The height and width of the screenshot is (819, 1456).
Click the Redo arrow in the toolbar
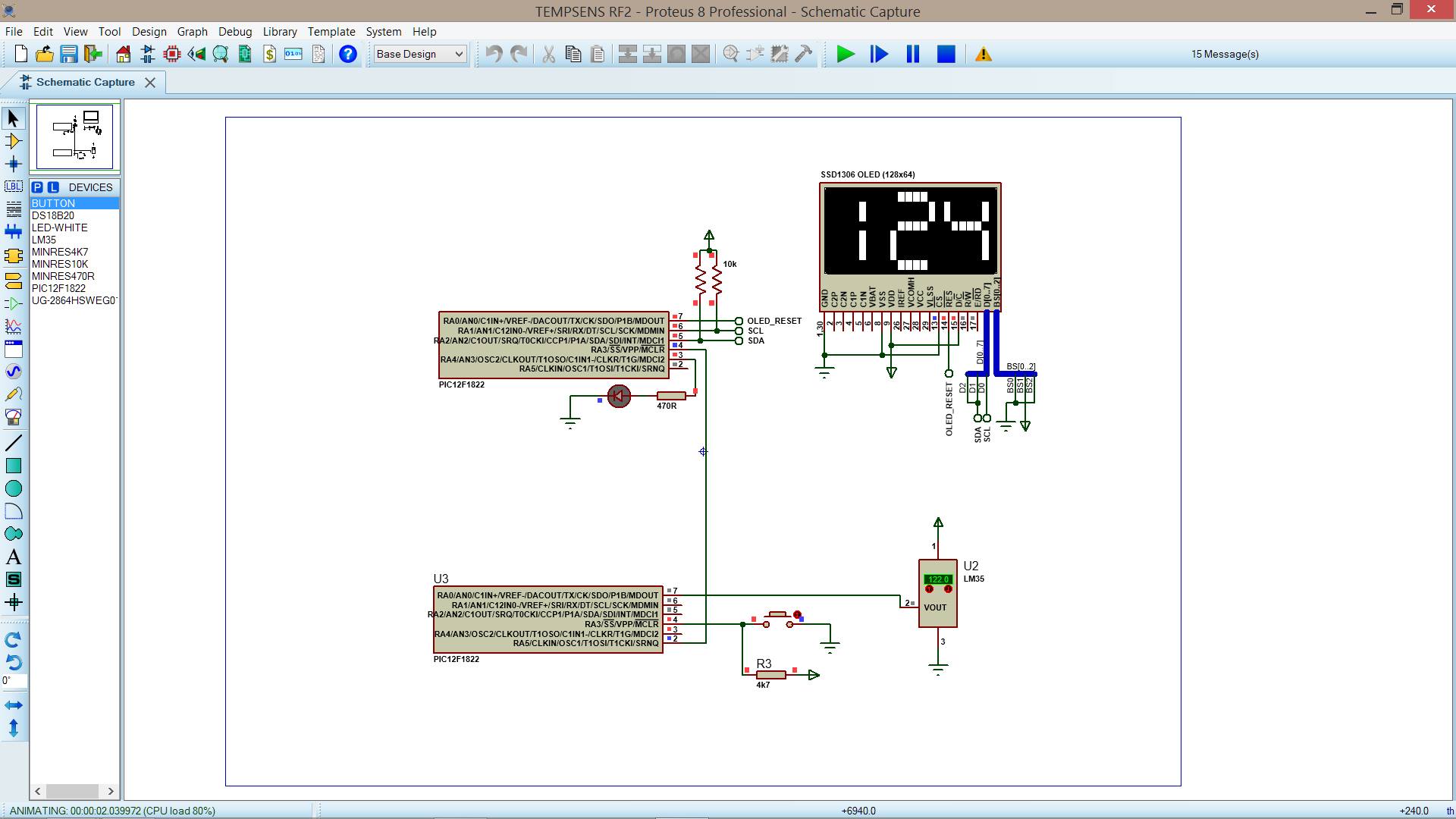[519, 54]
